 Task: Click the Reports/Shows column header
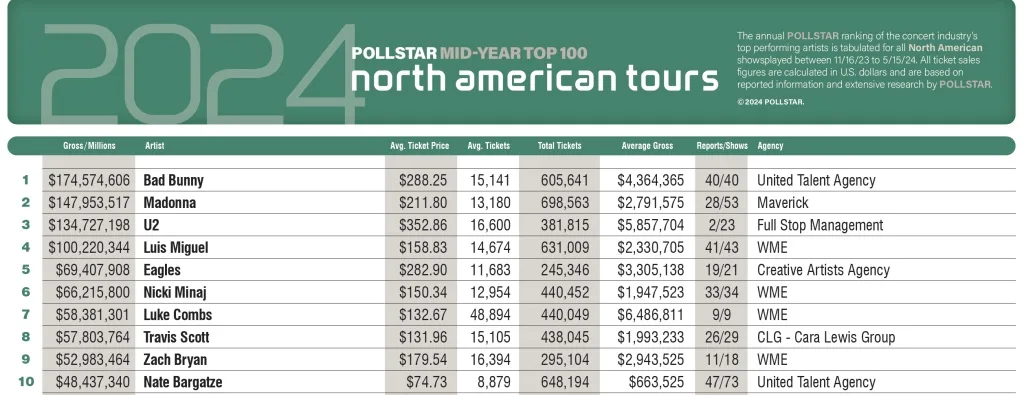click(x=722, y=146)
